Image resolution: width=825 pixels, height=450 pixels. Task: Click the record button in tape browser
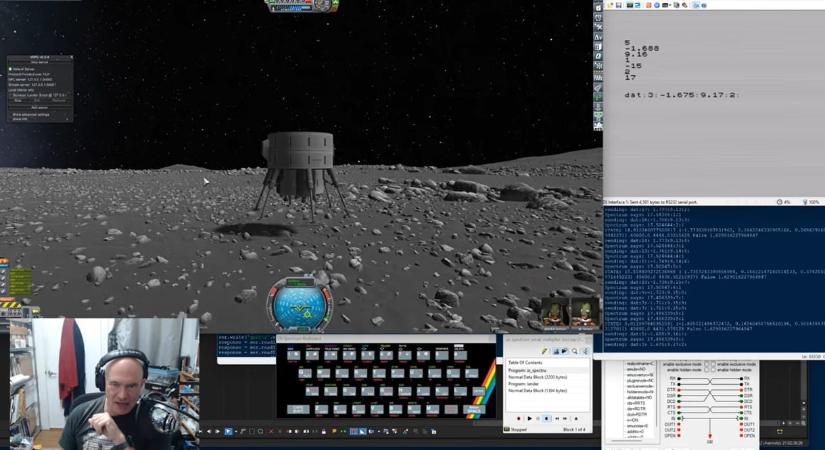coord(519,419)
